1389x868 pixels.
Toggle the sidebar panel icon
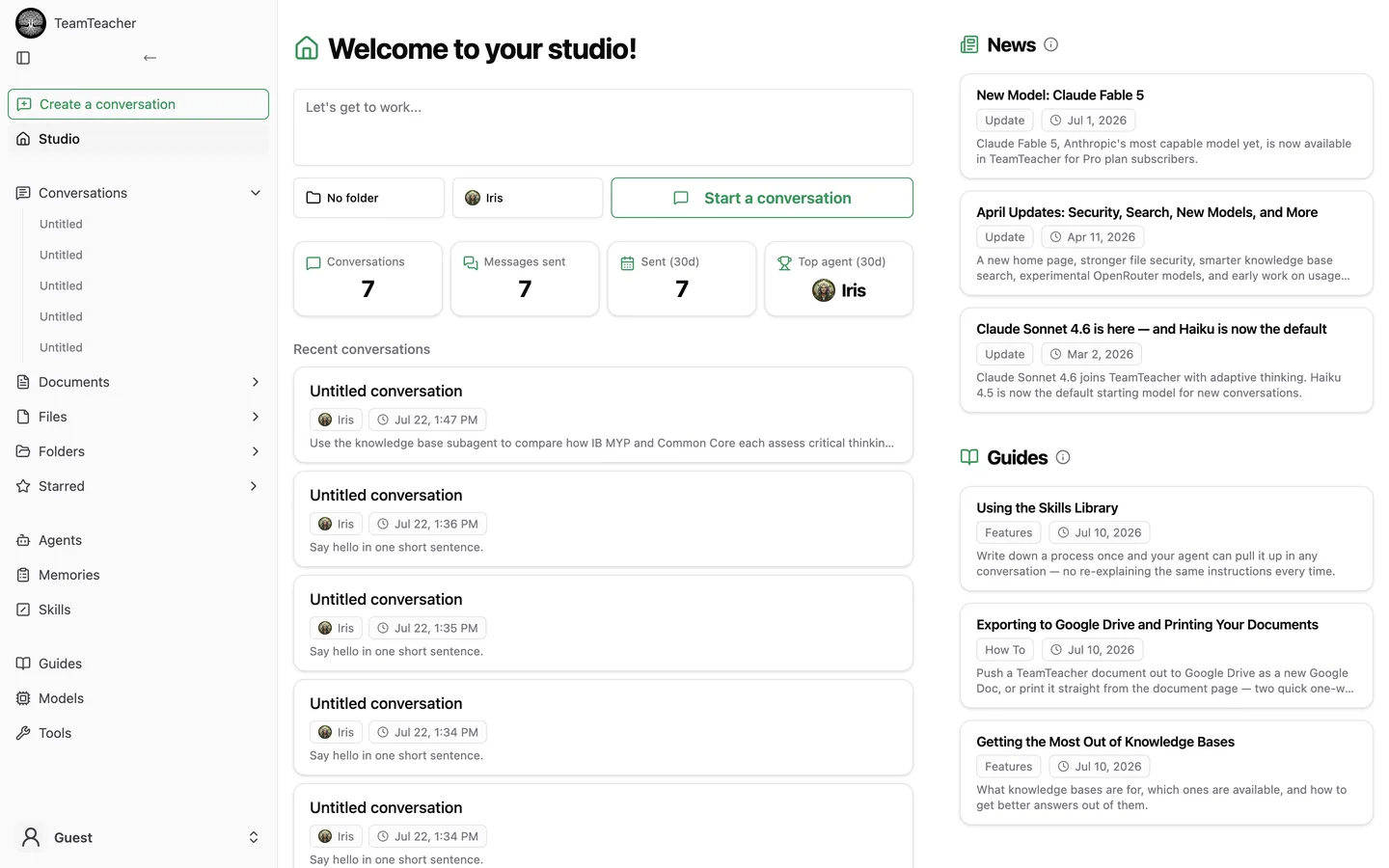pos(23,58)
